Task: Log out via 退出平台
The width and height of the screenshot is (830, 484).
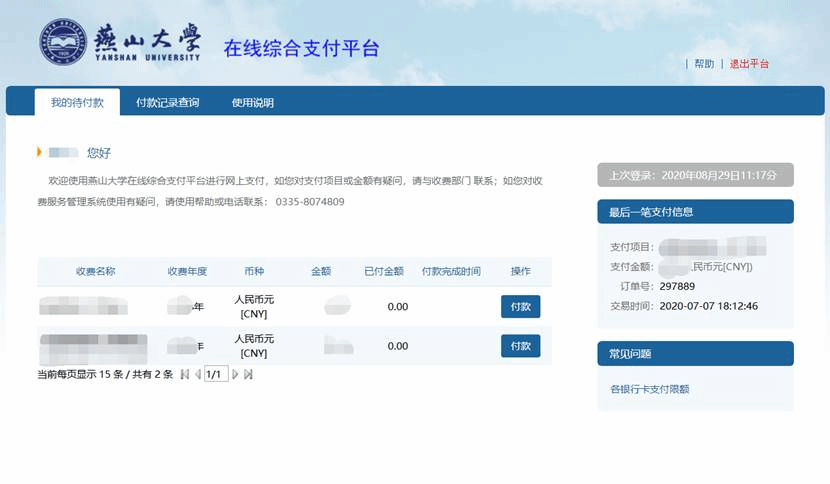Action: (x=749, y=64)
